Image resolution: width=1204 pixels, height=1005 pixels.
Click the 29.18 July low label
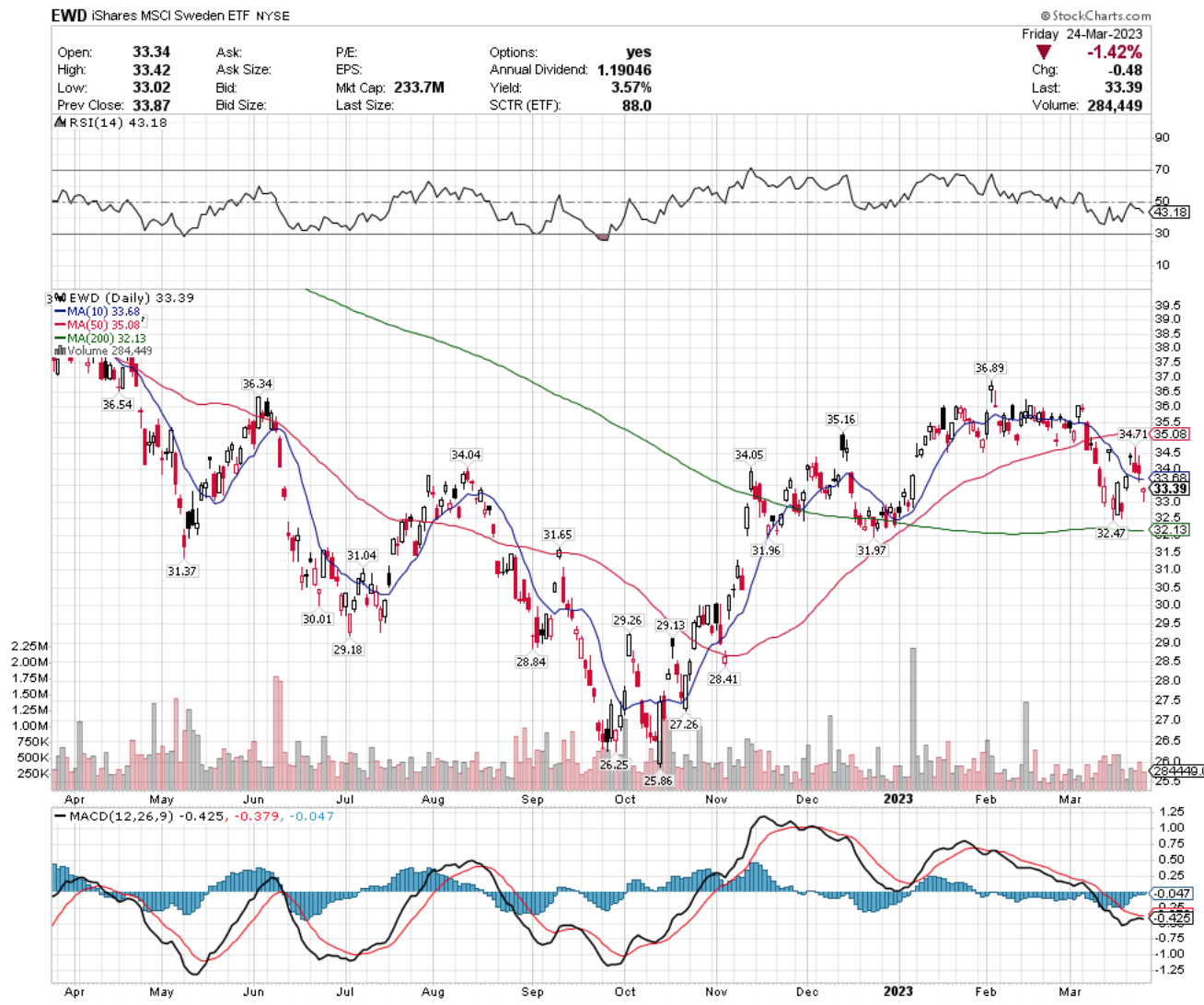[x=347, y=650]
